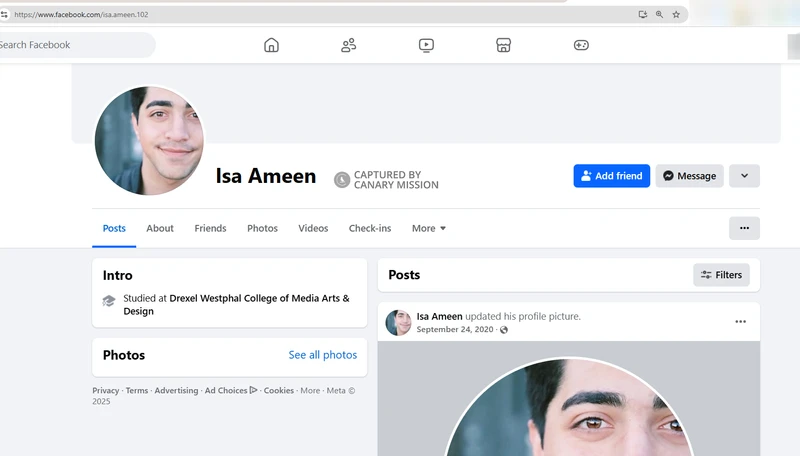Open the Facebook Home icon
This screenshot has height=456, width=800.
click(x=271, y=45)
